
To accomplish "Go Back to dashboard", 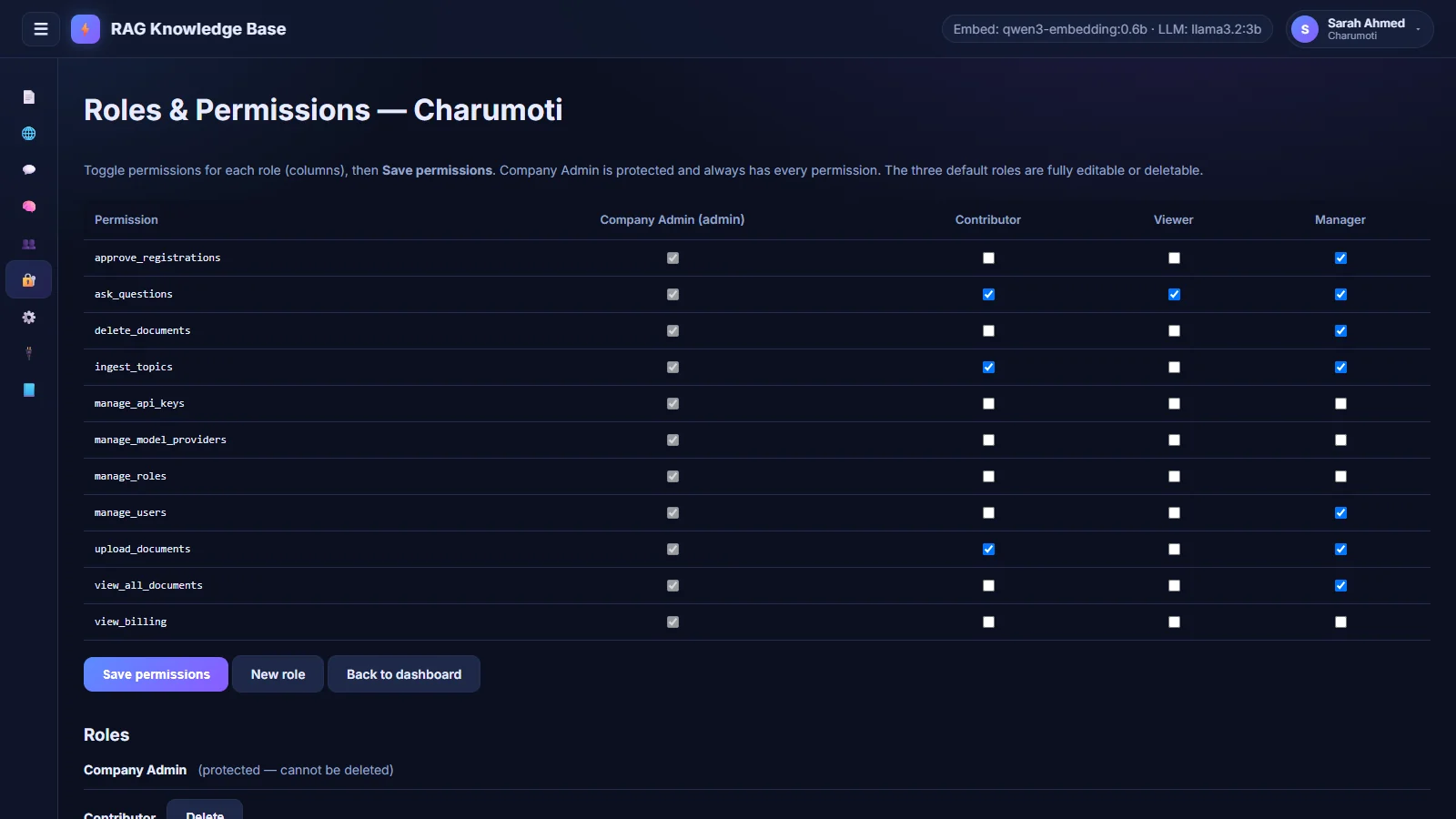I will click(404, 674).
